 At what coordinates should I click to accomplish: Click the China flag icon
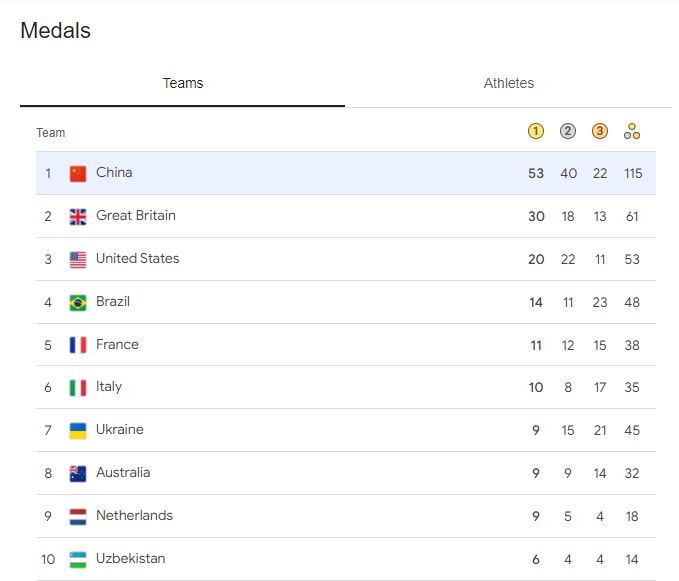[x=78, y=173]
